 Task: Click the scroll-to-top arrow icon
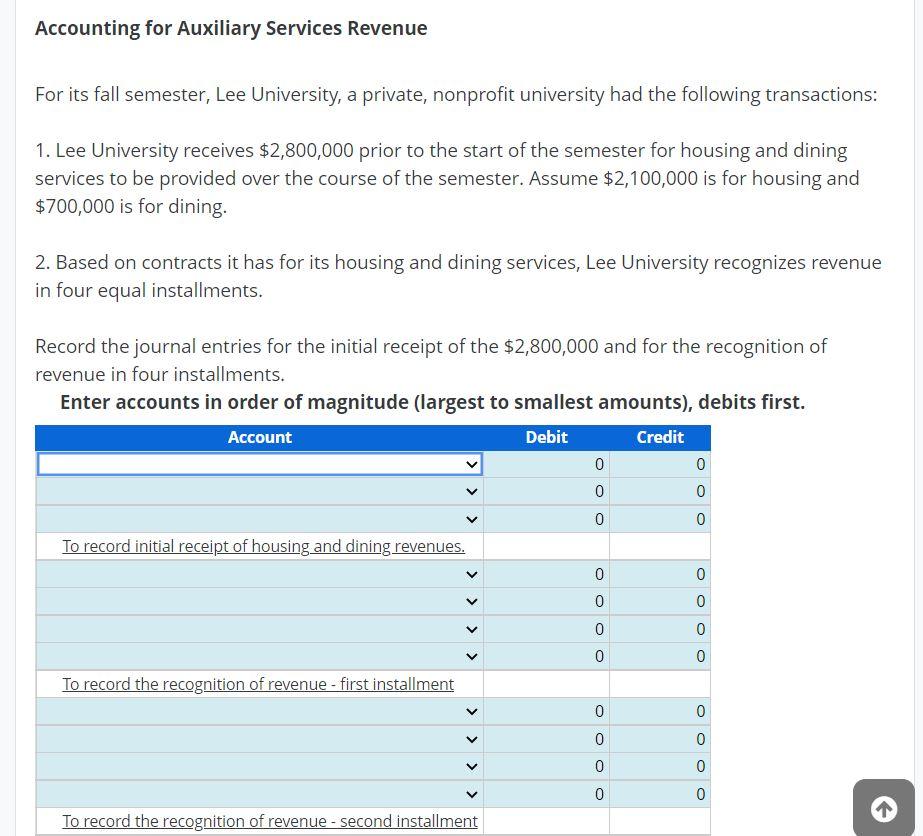pos(883,808)
